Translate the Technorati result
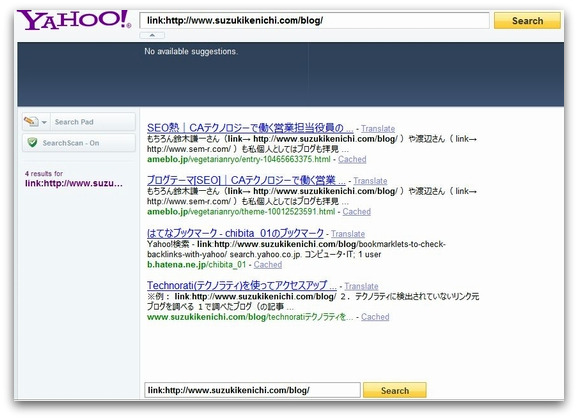 pos(361,286)
